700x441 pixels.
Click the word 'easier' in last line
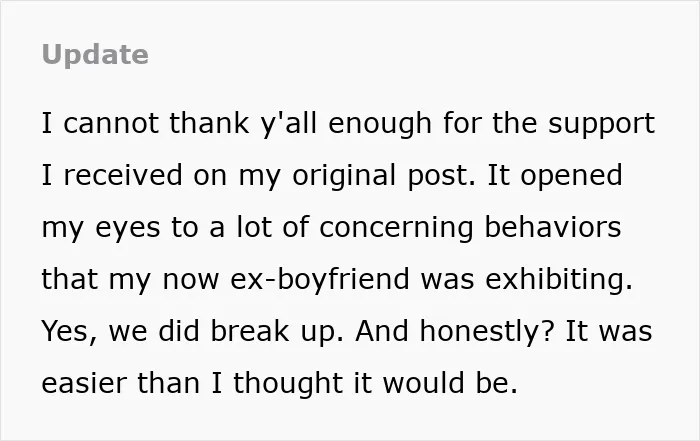tap(83, 383)
